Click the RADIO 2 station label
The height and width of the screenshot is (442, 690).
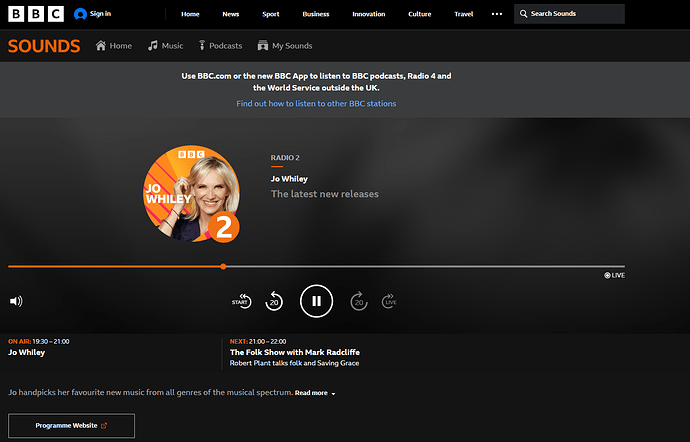pyautogui.click(x=285, y=158)
